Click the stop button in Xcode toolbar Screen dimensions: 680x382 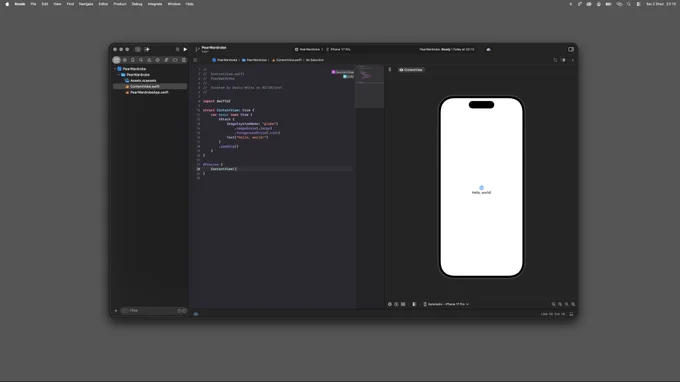tap(177, 49)
